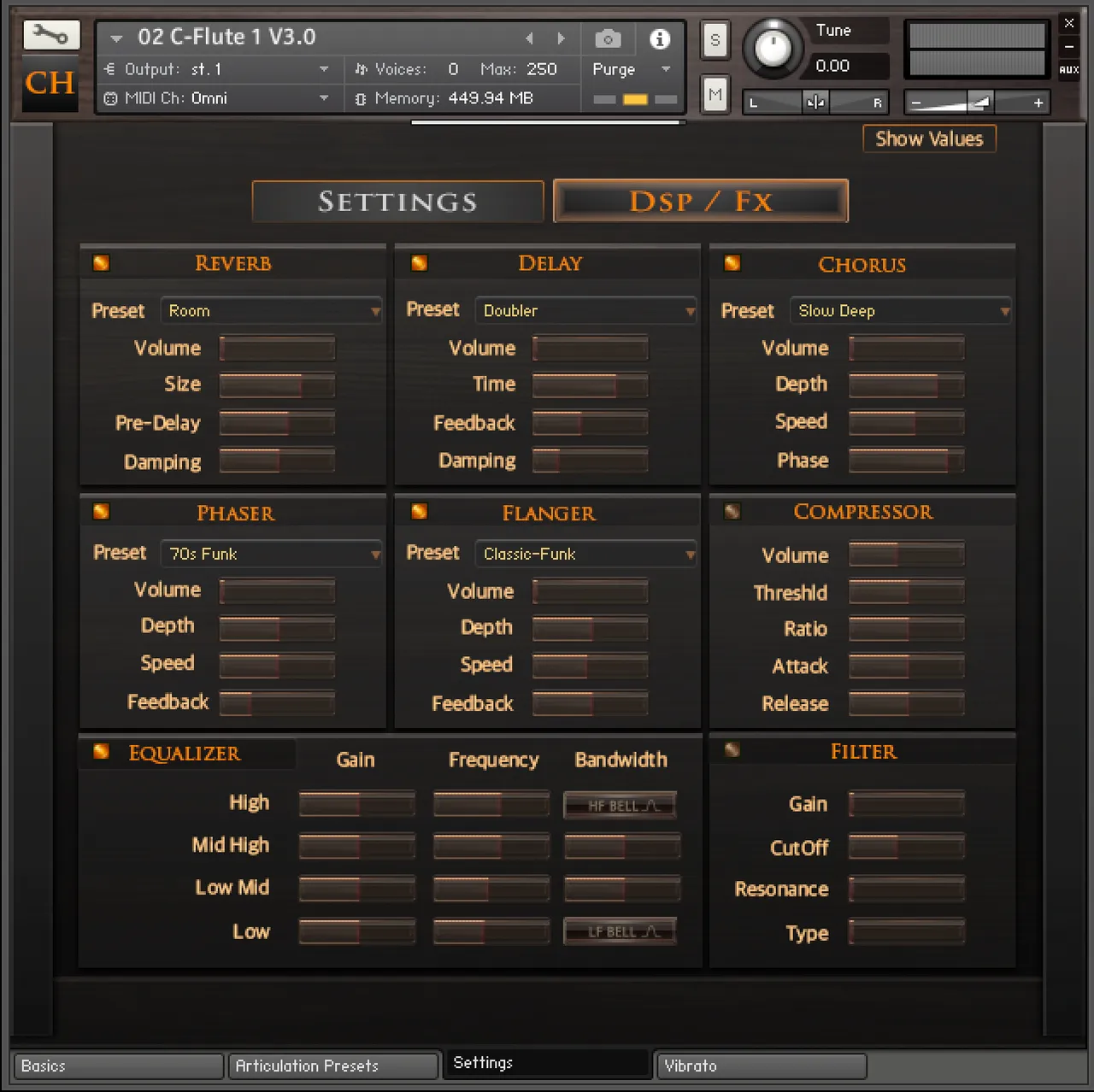Open the Purge dropdown menu
The width and height of the screenshot is (1094, 1092).
[631, 69]
